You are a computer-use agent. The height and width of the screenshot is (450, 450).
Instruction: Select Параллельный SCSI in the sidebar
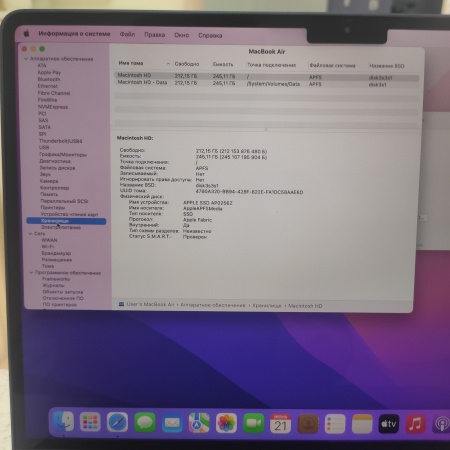point(64,201)
